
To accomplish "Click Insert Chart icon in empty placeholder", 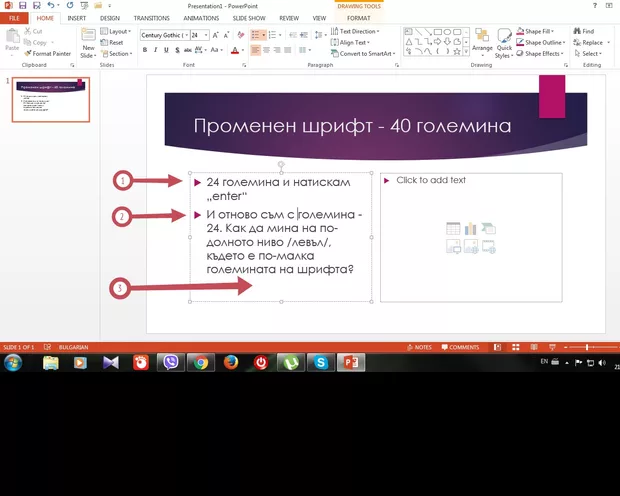I will coord(471,229).
